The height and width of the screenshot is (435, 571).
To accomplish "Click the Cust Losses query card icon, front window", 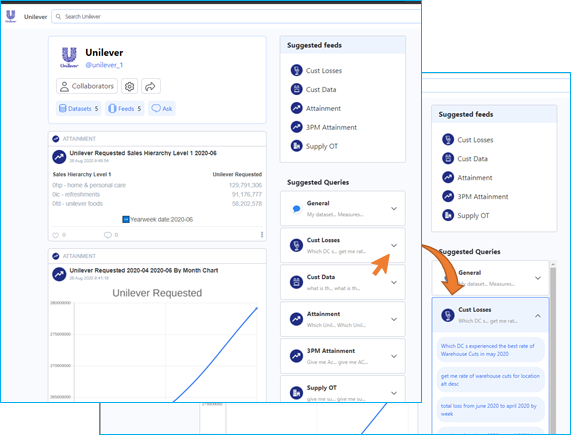I will click(296, 245).
